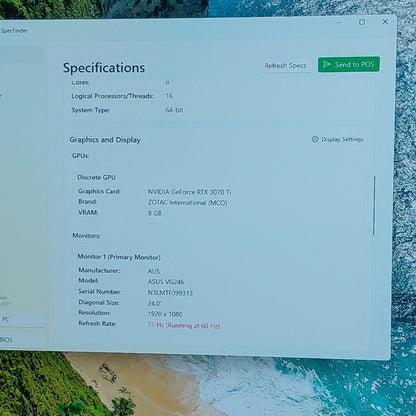Click the Monitor 1 (Primary Monitor) heading
This screenshot has width=416, height=416.
[119, 257]
